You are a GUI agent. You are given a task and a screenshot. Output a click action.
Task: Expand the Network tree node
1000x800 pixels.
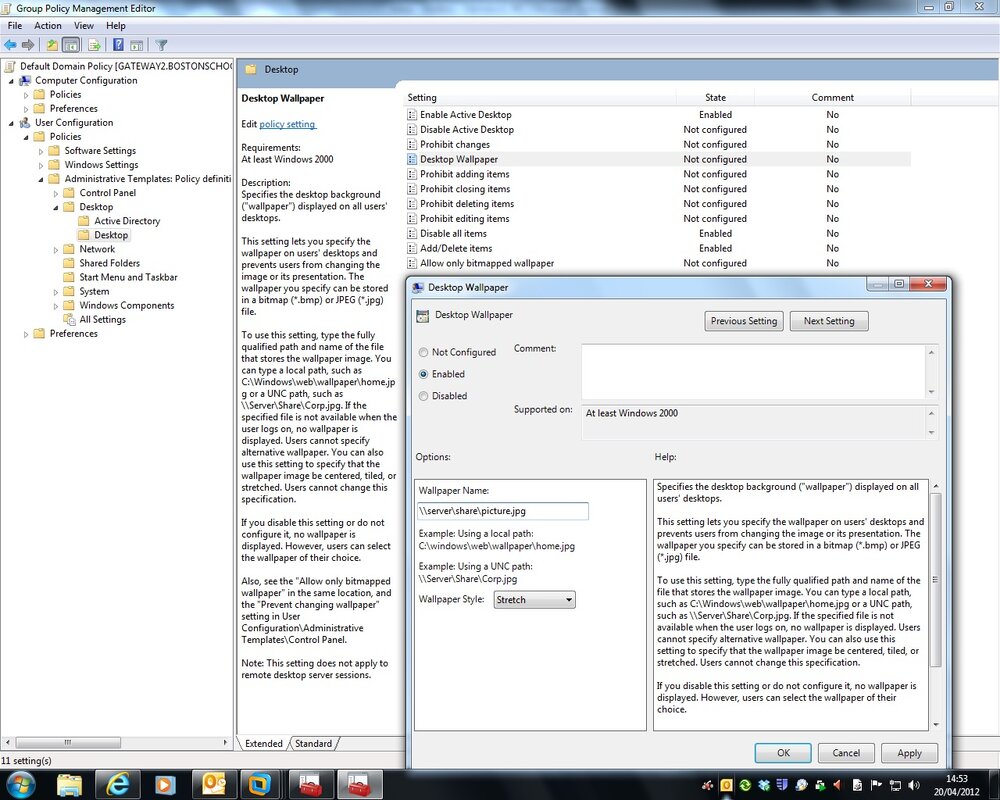pyautogui.click(x=55, y=249)
